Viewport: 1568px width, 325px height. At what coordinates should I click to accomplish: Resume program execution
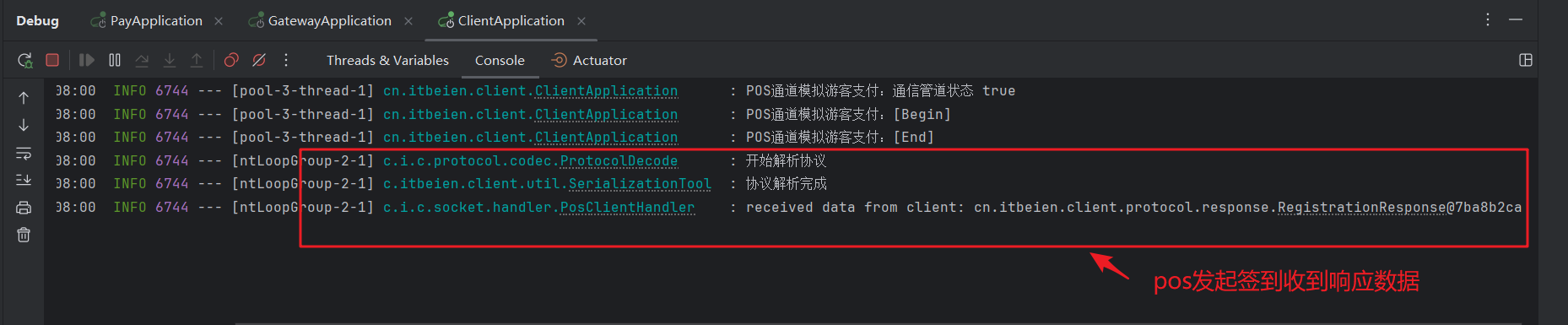point(86,60)
